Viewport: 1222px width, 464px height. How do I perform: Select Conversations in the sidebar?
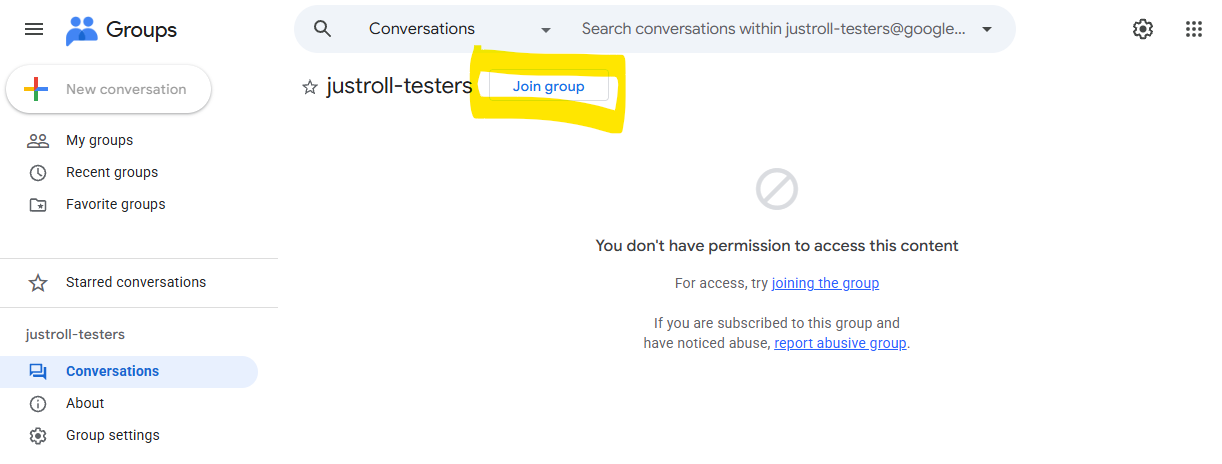(129, 372)
